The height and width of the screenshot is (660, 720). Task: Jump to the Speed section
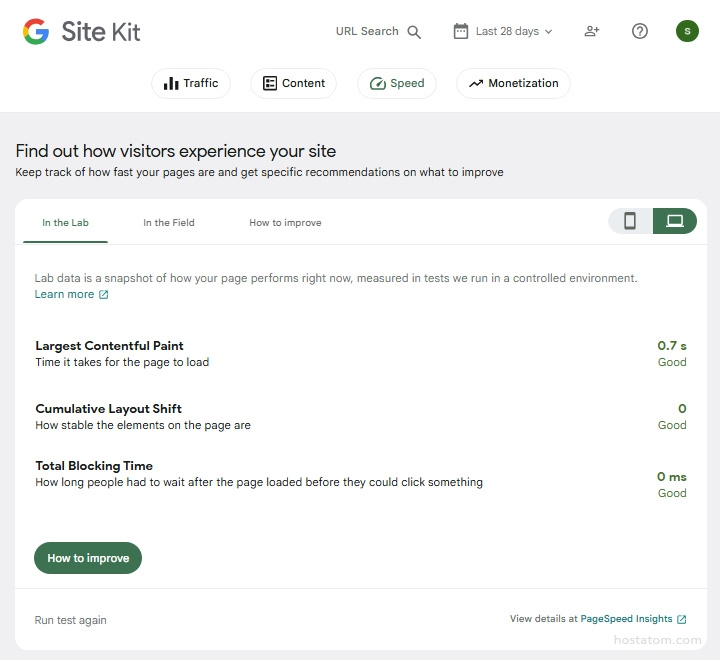pos(397,83)
